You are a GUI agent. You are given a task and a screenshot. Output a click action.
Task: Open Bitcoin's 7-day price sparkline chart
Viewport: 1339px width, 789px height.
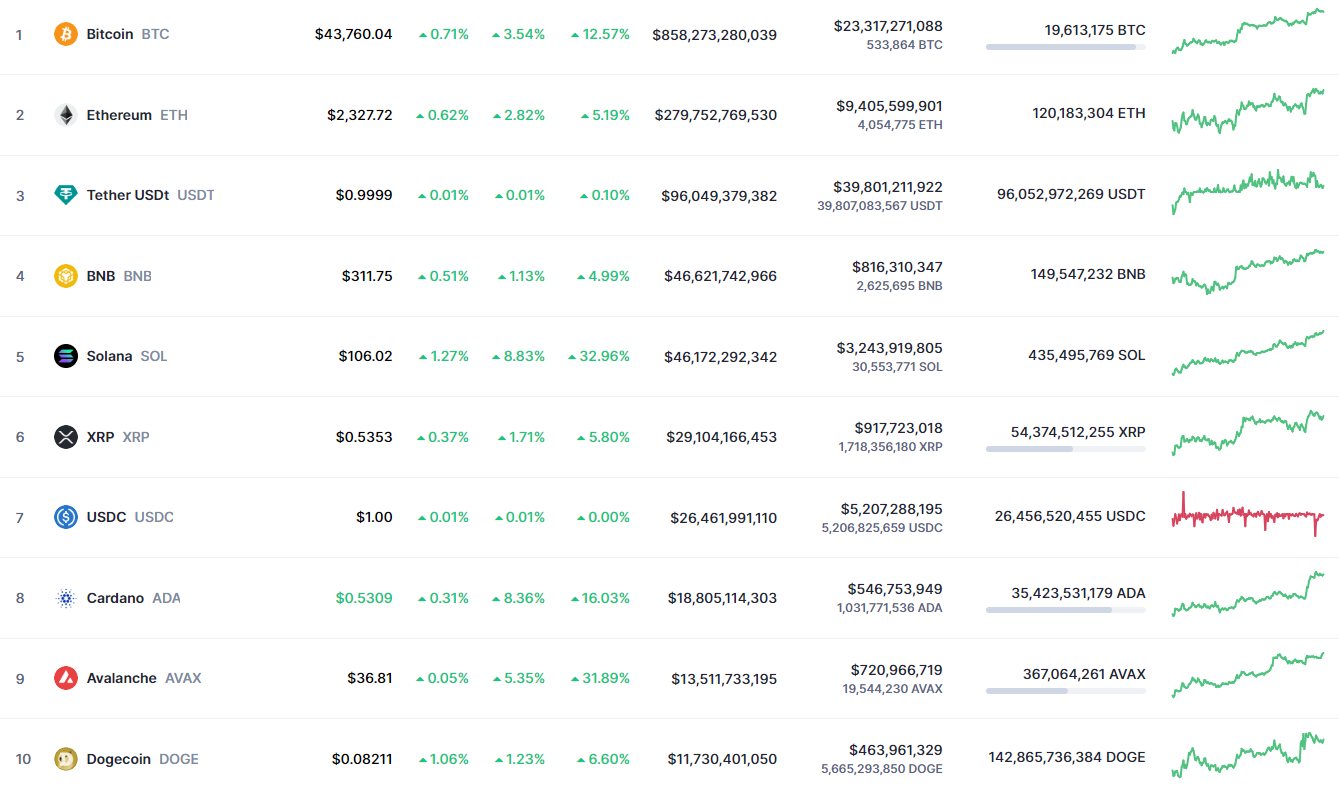[1248, 32]
